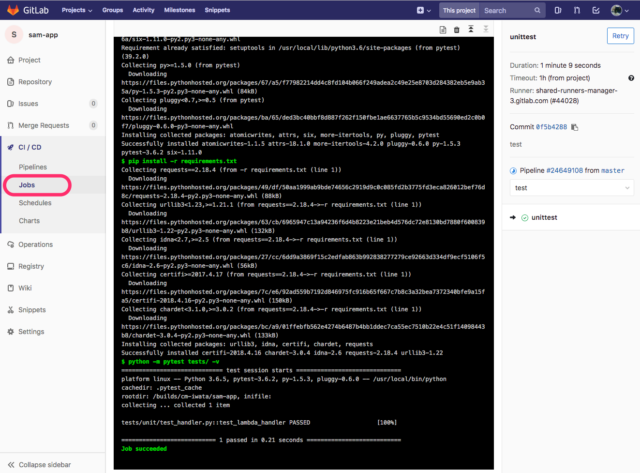
Task: Click unittest passed status icon
Action: (524, 218)
